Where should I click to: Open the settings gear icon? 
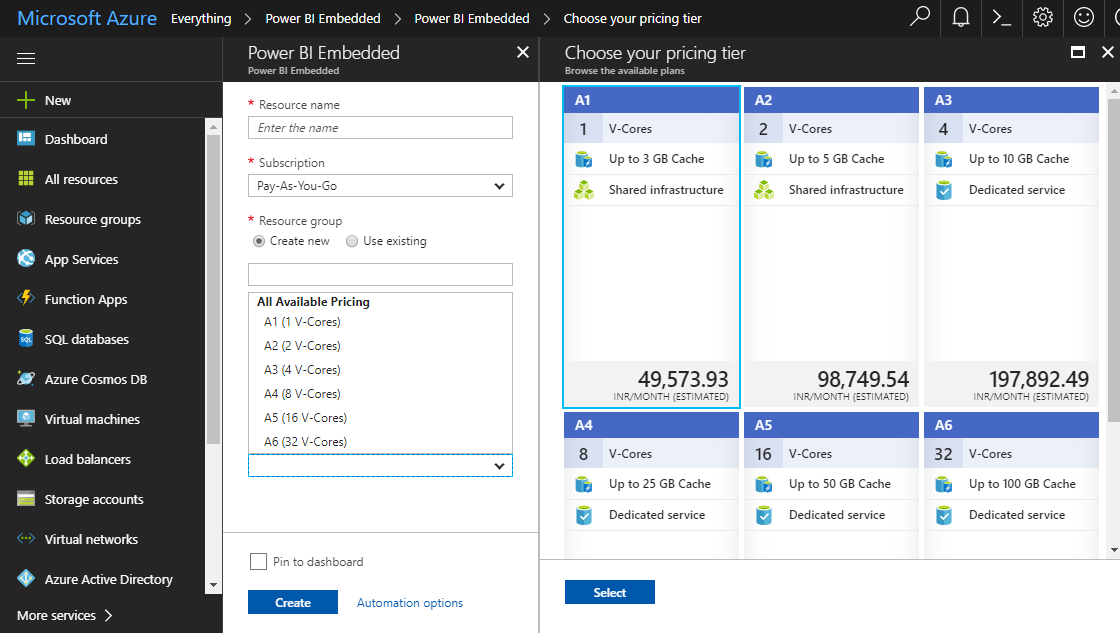[1043, 17]
